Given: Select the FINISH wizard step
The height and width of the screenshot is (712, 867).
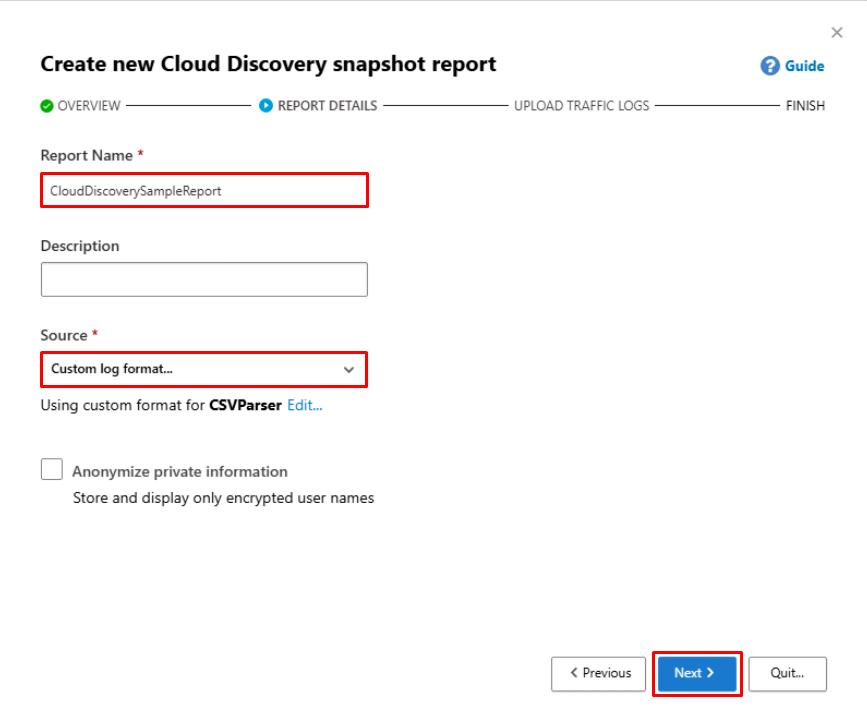Looking at the screenshot, I should (x=805, y=106).
